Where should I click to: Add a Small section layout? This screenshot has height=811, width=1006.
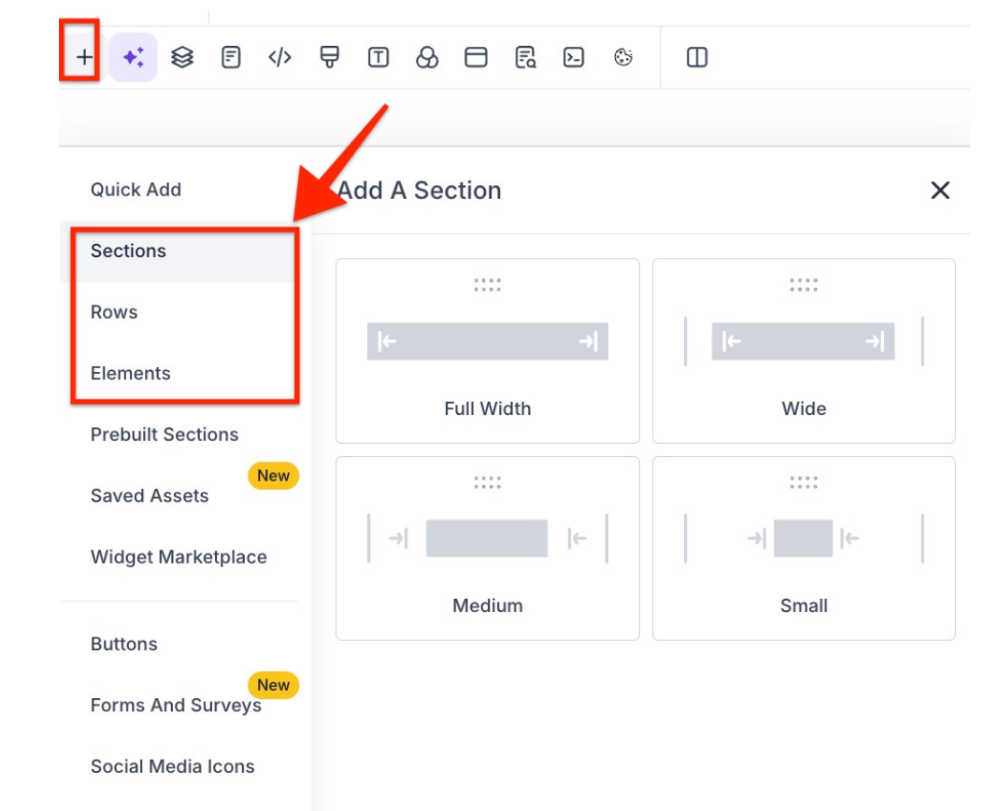803,548
